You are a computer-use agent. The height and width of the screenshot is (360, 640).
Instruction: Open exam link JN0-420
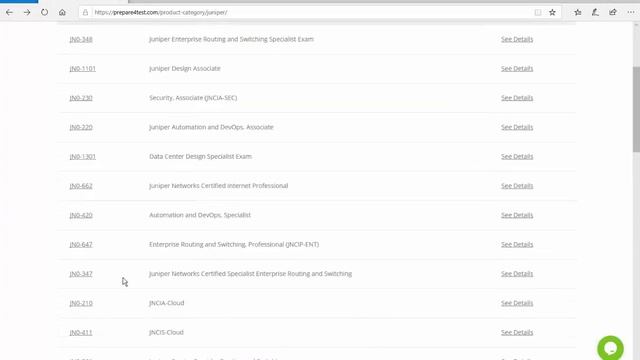point(81,215)
